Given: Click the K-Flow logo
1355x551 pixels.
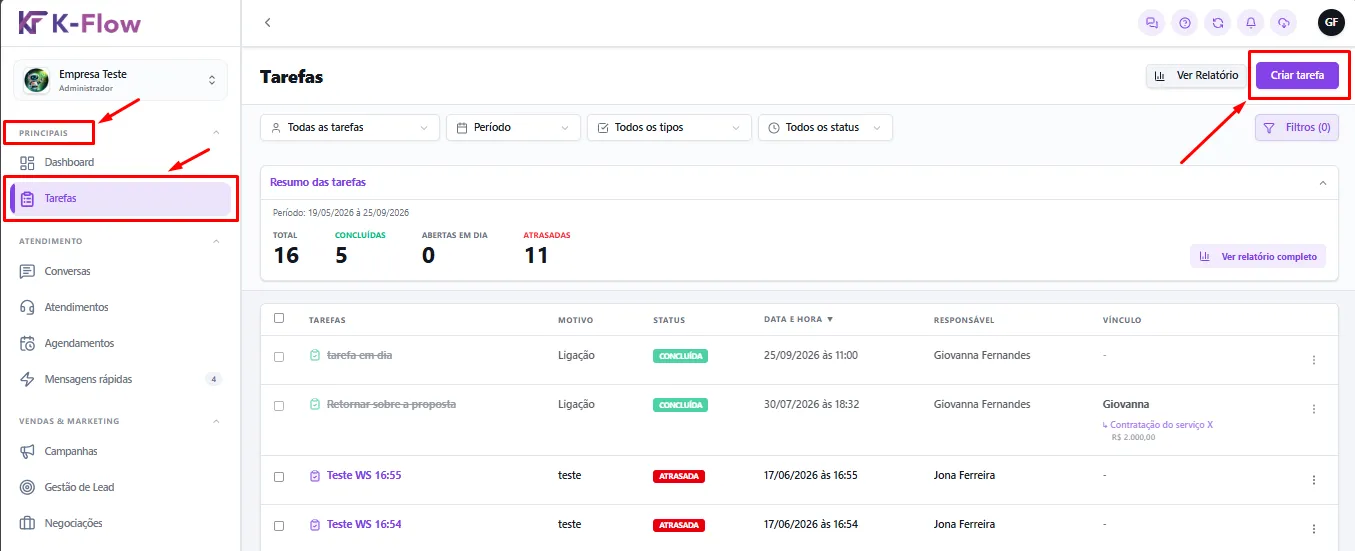Looking at the screenshot, I should click(x=80, y=22).
